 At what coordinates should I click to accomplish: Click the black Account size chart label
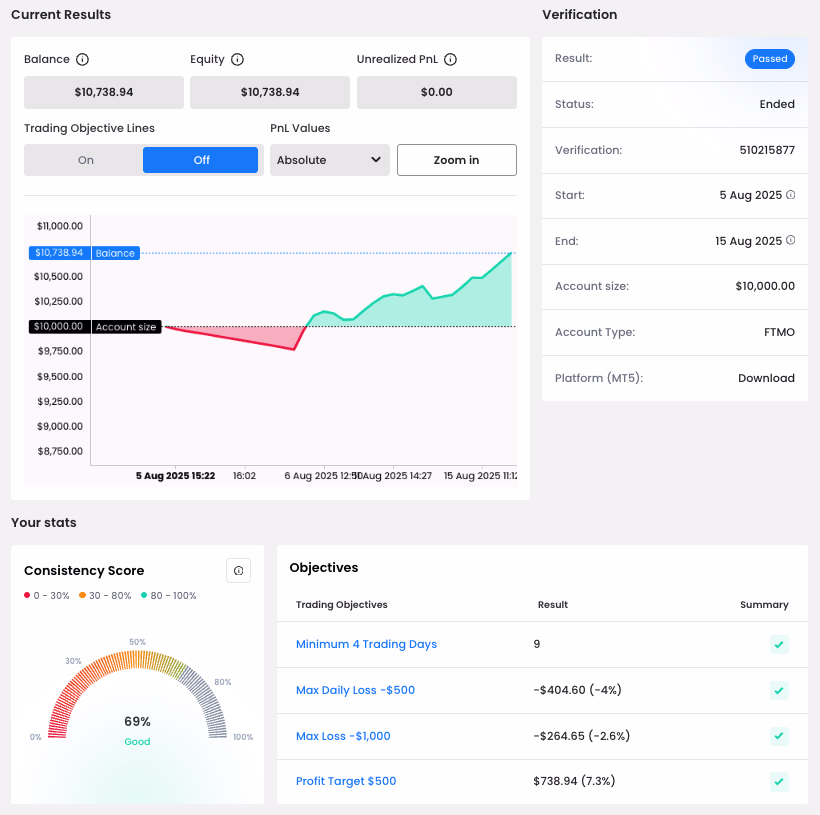[x=95, y=326]
